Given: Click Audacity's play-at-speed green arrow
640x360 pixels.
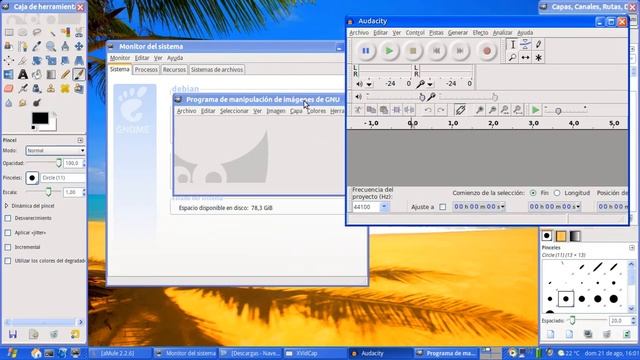Looking at the screenshot, I should pyautogui.click(x=535, y=110).
